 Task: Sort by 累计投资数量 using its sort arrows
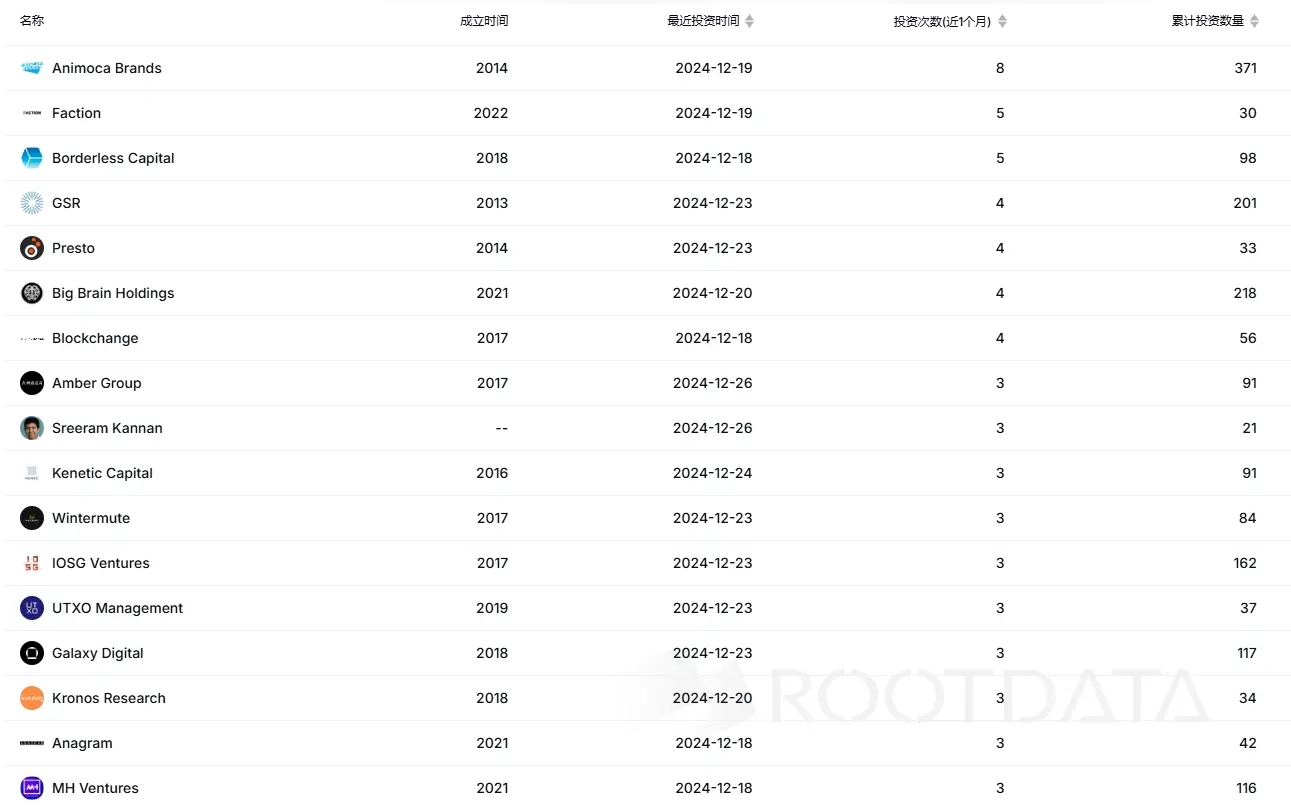click(x=1255, y=21)
